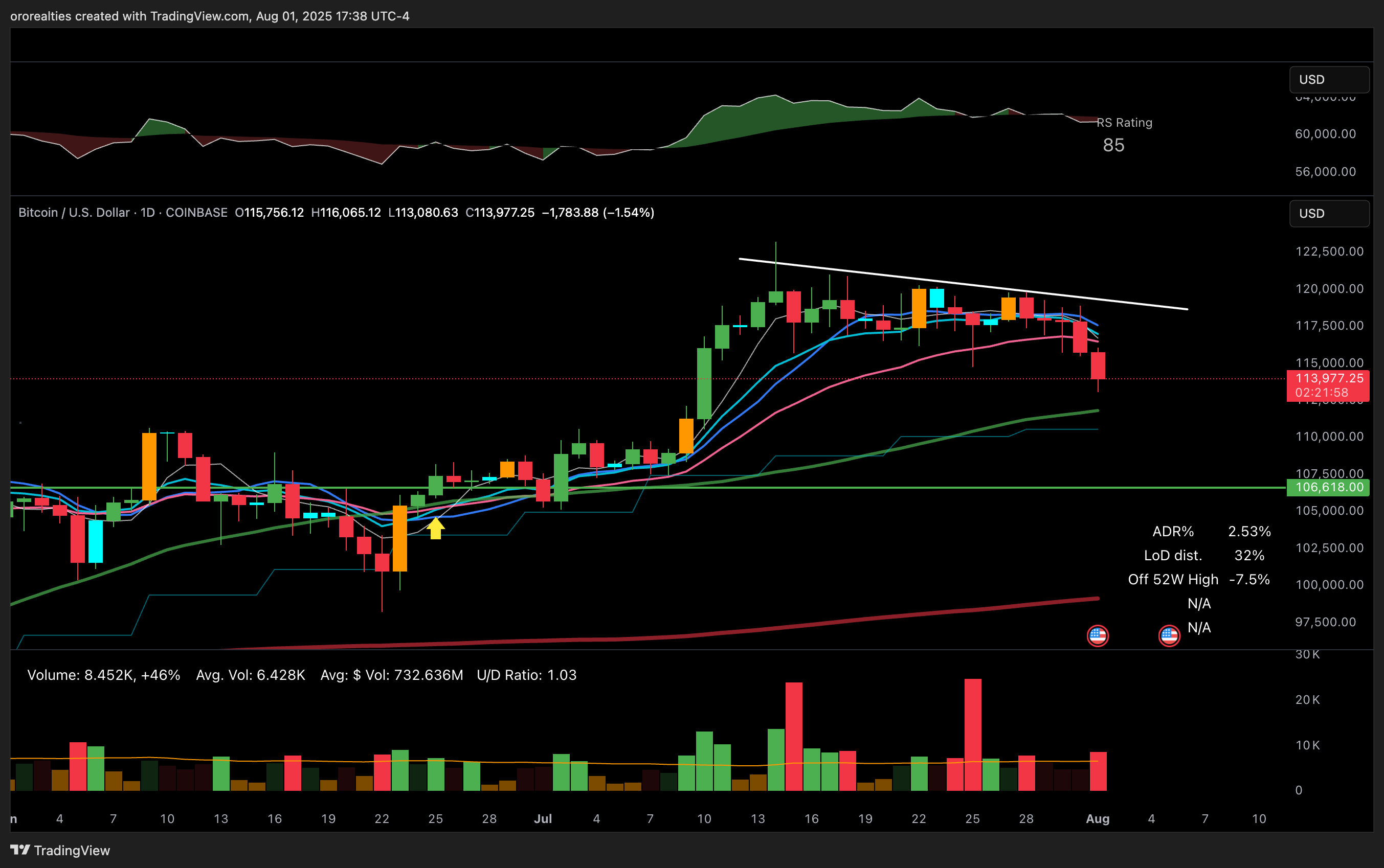
Task: Click the Off 52W High -7.5% stat
Action: (1198, 580)
